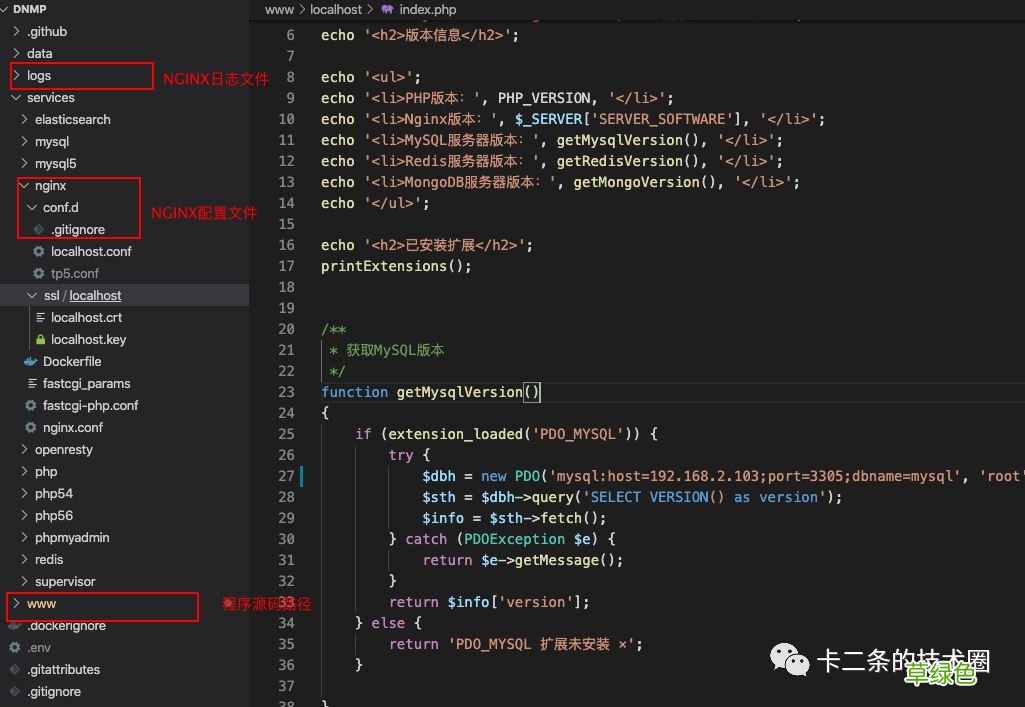Screen dimensions: 1025x707
Task: Select the PHP icon beside index.php breadcrumb
Action: click(390, 10)
